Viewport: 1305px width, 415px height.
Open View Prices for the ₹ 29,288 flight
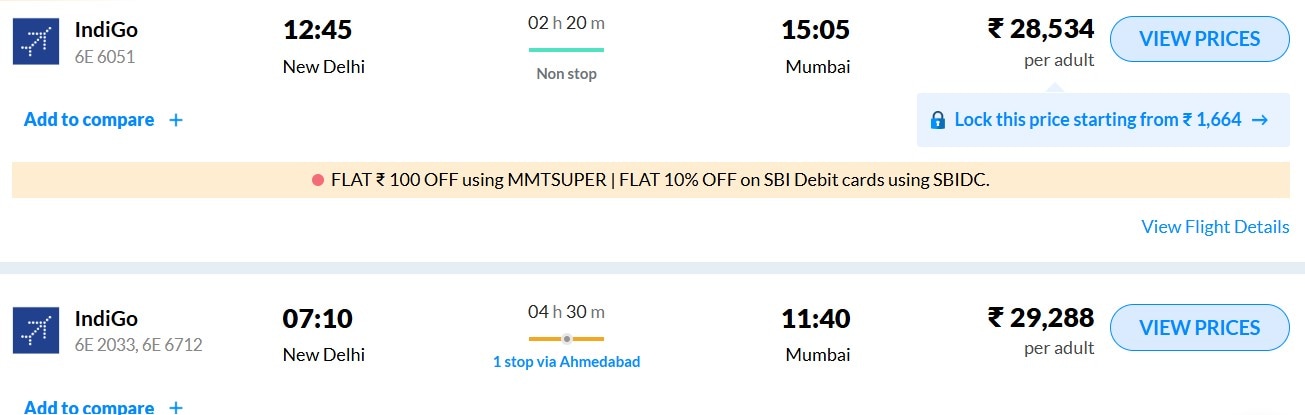[1200, 328]
